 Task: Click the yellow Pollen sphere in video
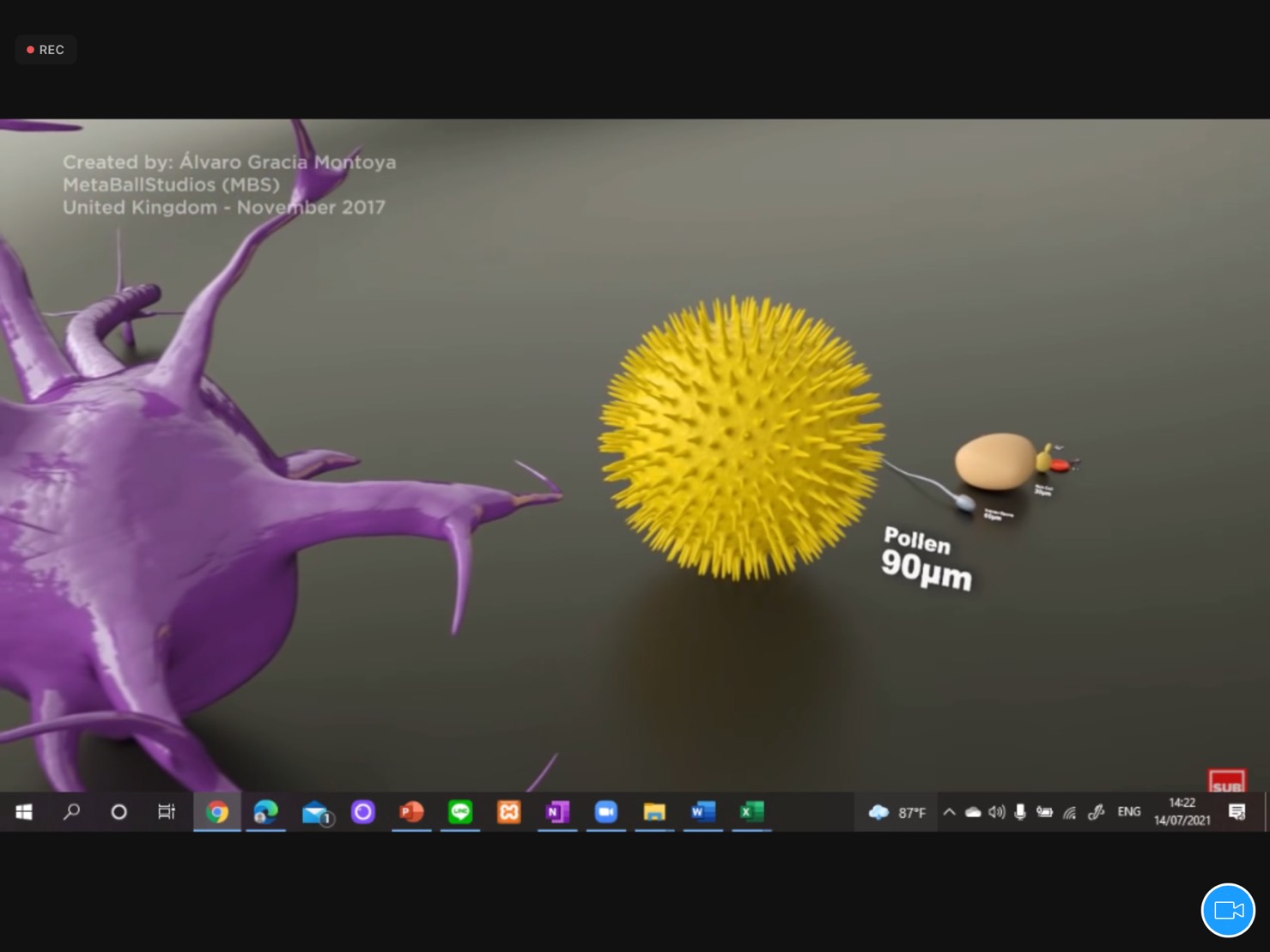click(x=741, y=438)
